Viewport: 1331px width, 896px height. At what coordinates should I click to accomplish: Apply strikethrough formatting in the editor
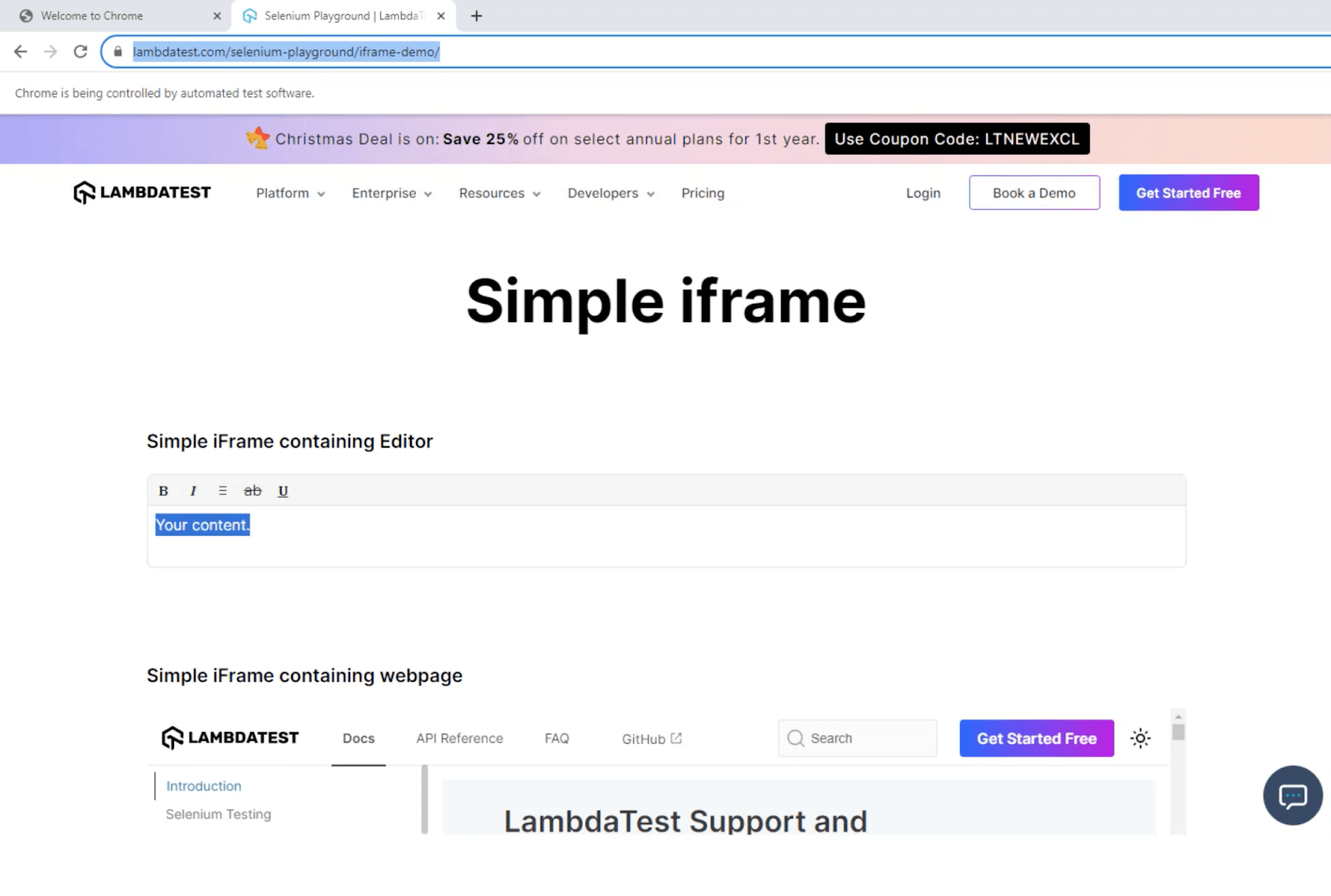(252, 491)
